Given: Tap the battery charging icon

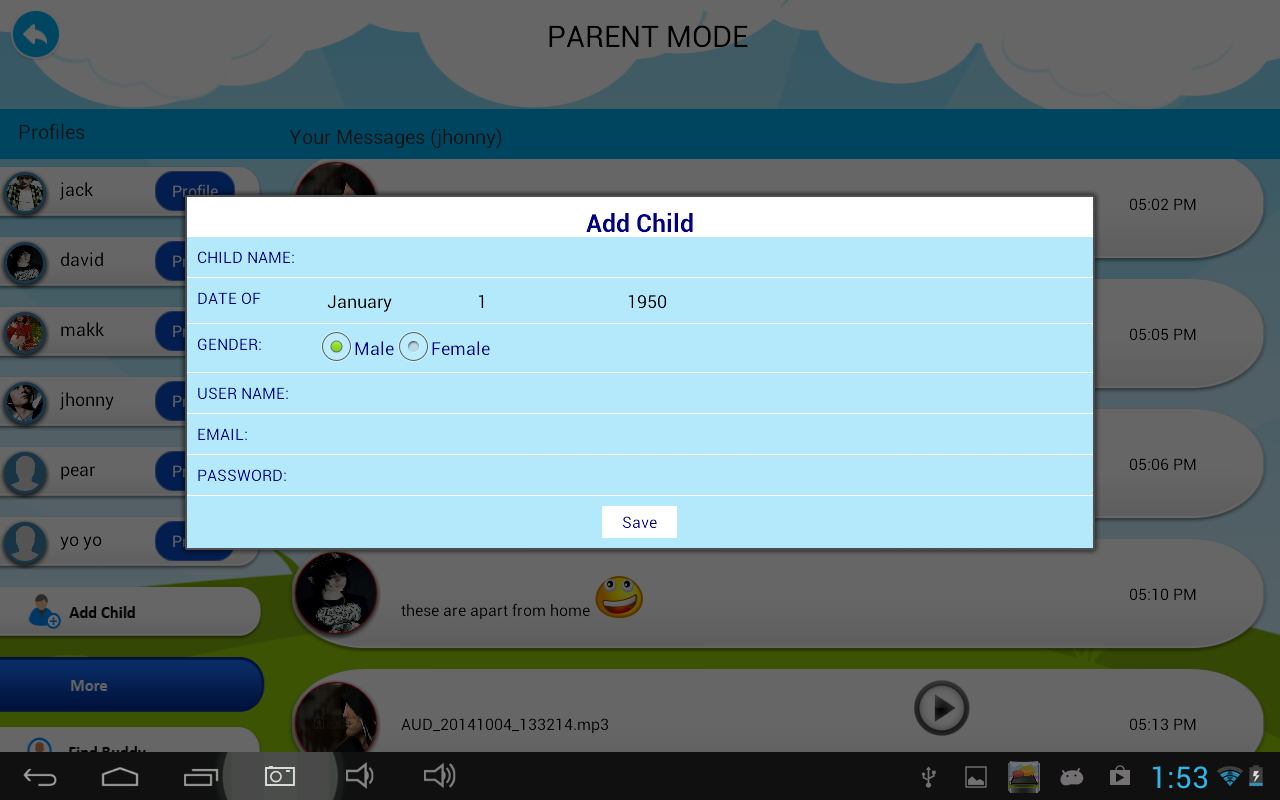Looking at the screenshot, I should point(1257,777).
